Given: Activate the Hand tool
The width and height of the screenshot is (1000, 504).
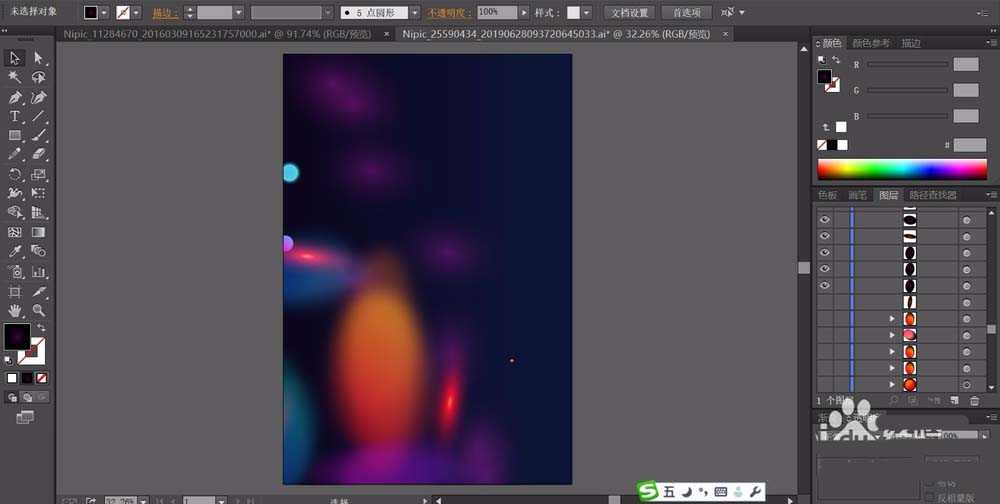Looking at the screenshot, I should click(x=15, y=311).
